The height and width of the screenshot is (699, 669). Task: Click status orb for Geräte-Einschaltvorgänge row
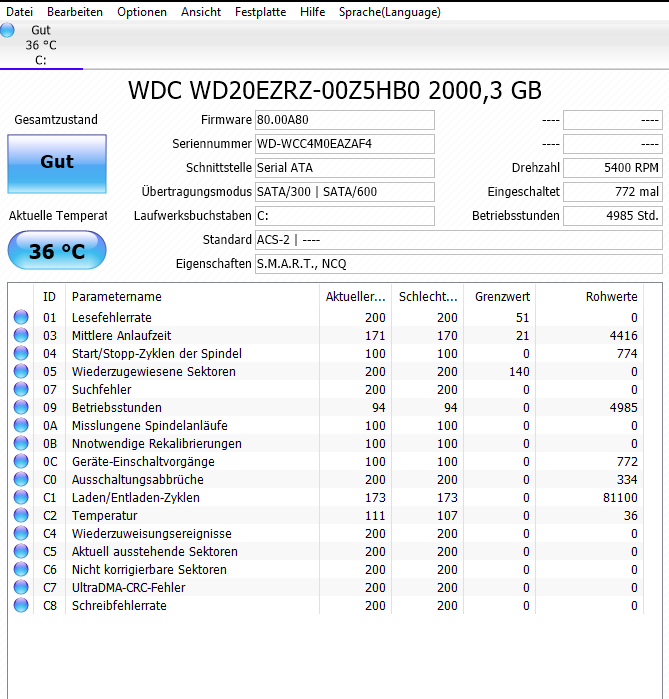click(21, 461)
